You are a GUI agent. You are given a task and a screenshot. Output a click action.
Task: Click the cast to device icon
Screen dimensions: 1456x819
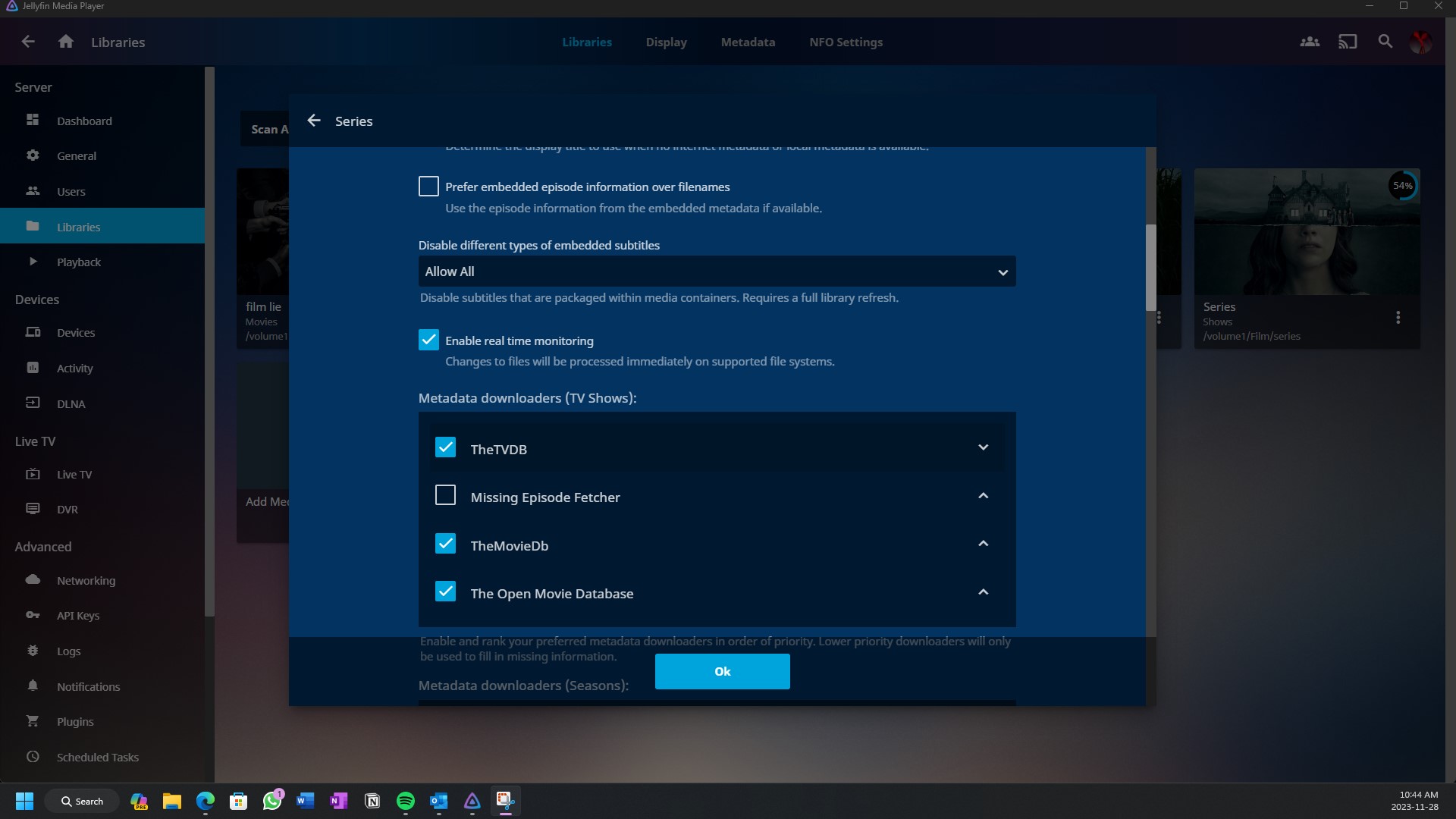tap(1348, 42)
